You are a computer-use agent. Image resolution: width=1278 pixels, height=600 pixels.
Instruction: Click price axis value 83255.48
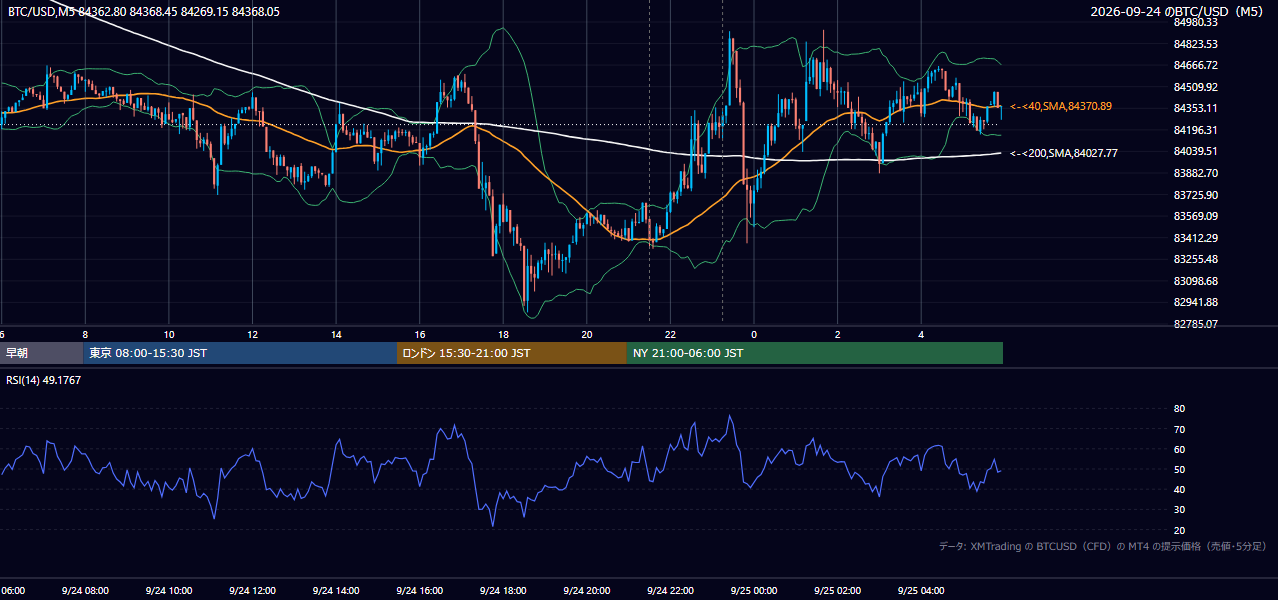click(x=1196, y=259)
